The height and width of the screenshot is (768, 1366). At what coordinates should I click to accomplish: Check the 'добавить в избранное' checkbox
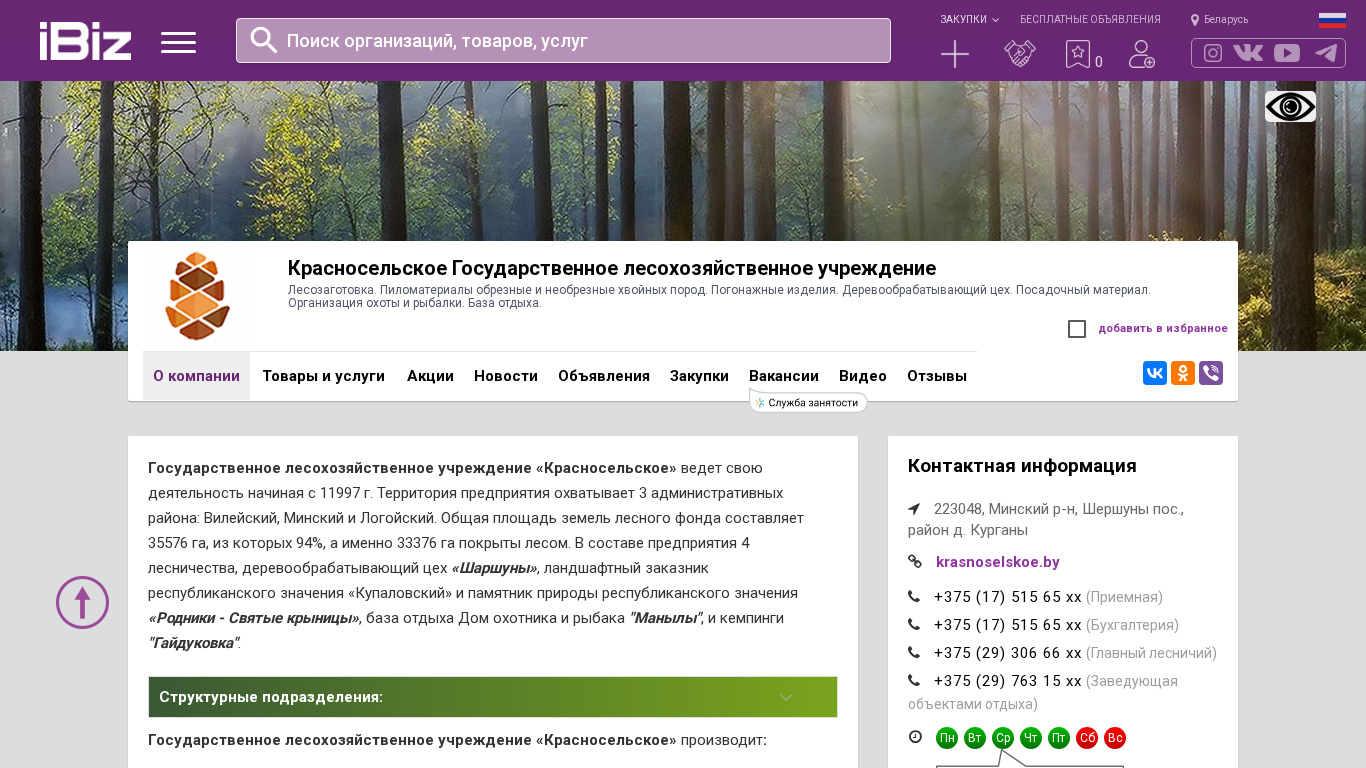(x=1077, y=329)
